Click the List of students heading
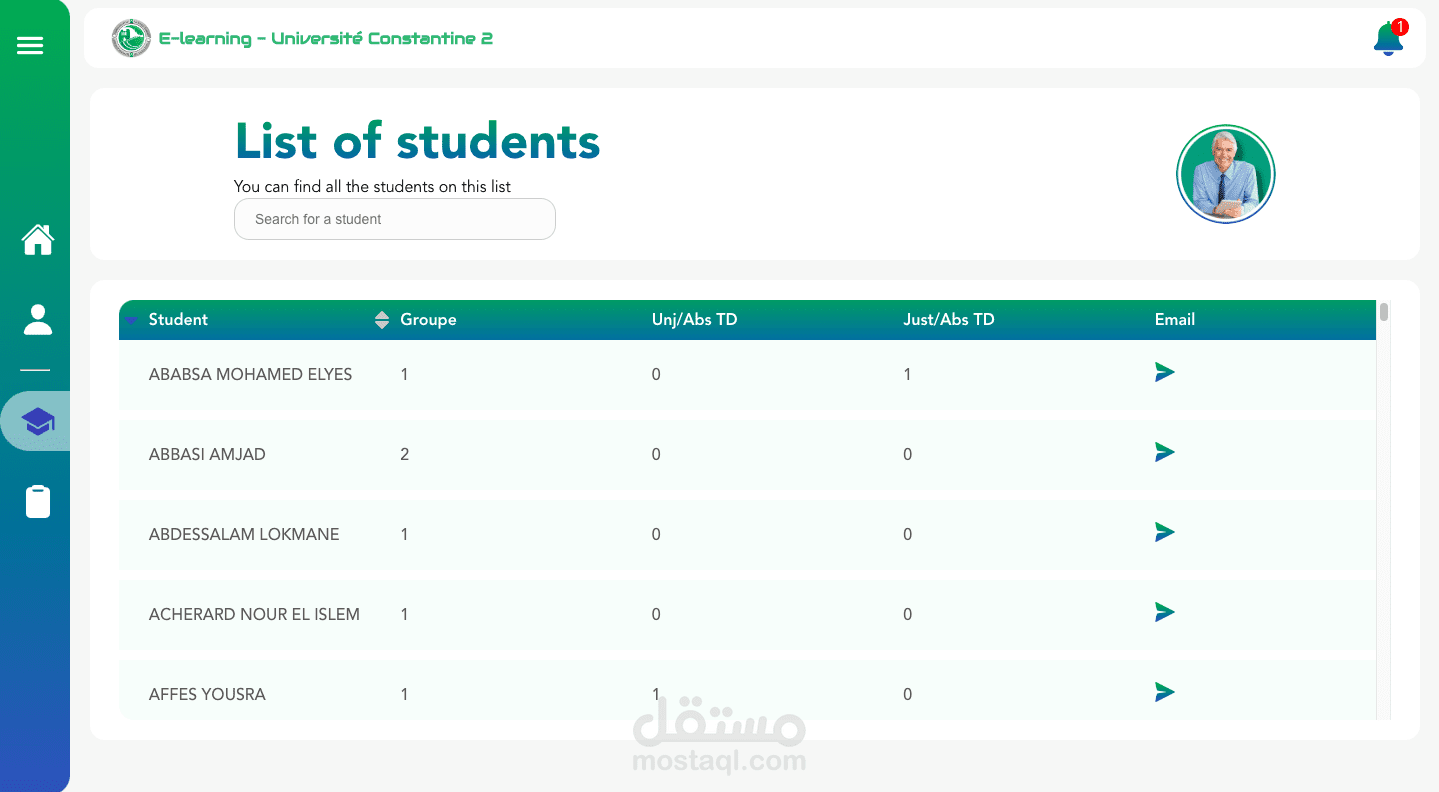1439x792 pixels. [x=417, y=142]
